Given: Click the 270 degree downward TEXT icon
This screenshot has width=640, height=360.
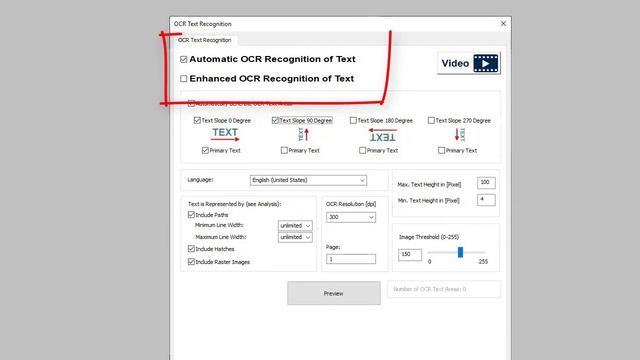Looking at the screenshot, I should (460, 134).
